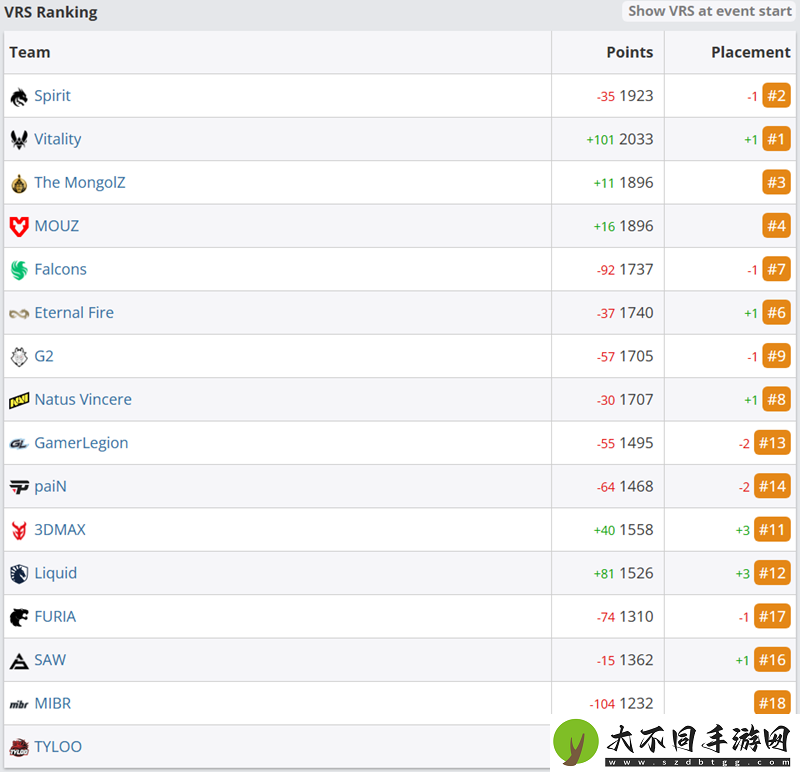Click the Placement column header
This screenshot has width=800, height=772.
pyautogui.click(x=751, y=52)
